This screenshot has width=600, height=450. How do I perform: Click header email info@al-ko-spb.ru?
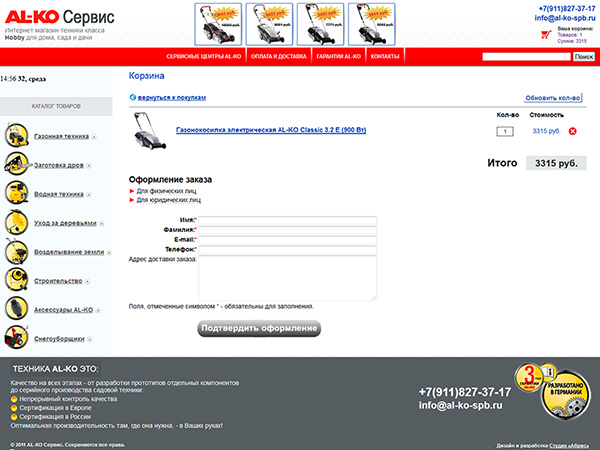565,18
